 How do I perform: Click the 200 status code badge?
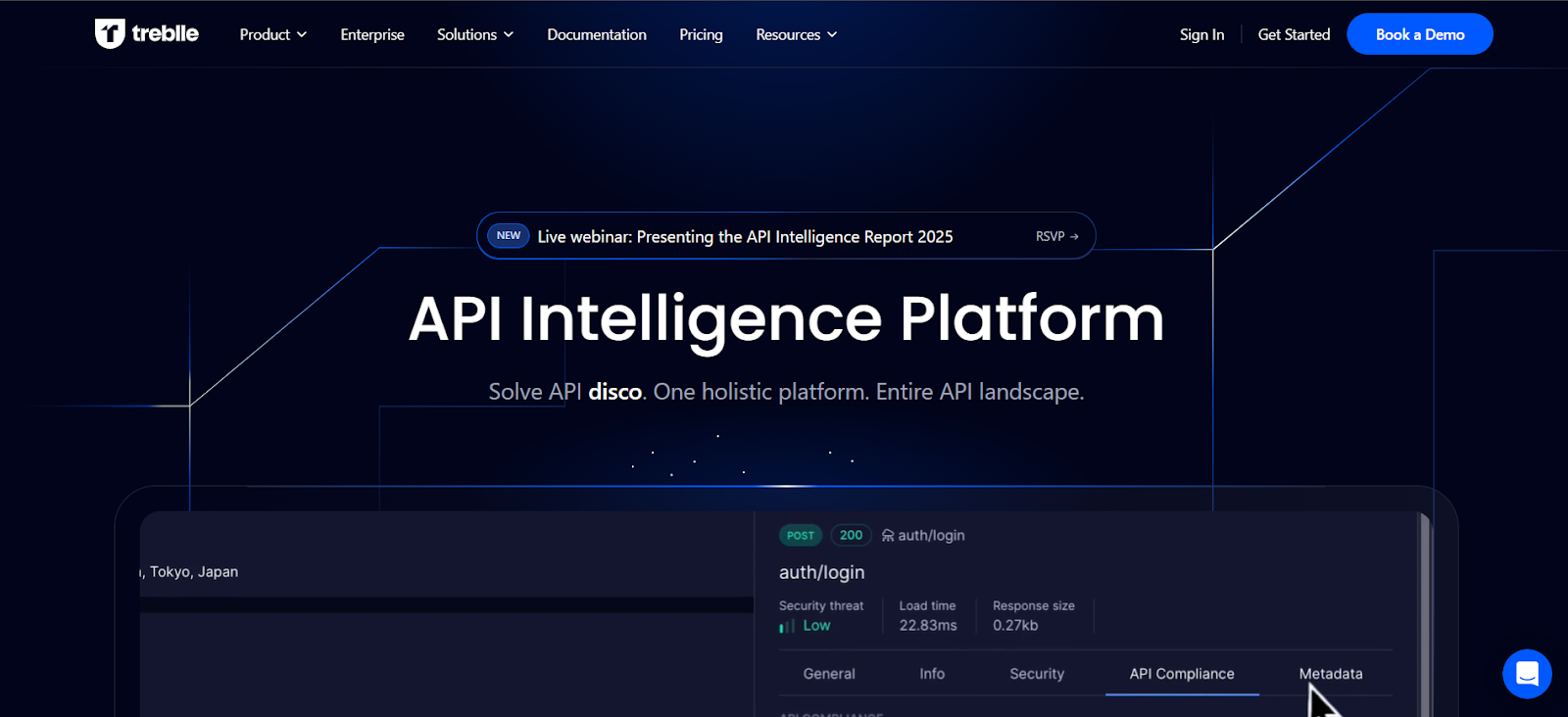point(851,536)
